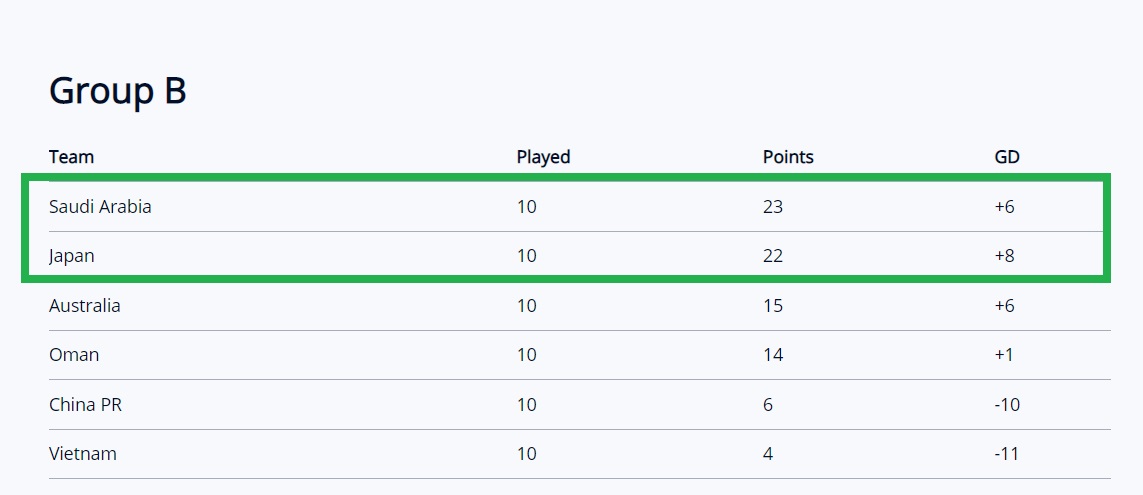1143x495 pixels.
Task: Click Vietnam's 4 points value
Action: point(768,453)
